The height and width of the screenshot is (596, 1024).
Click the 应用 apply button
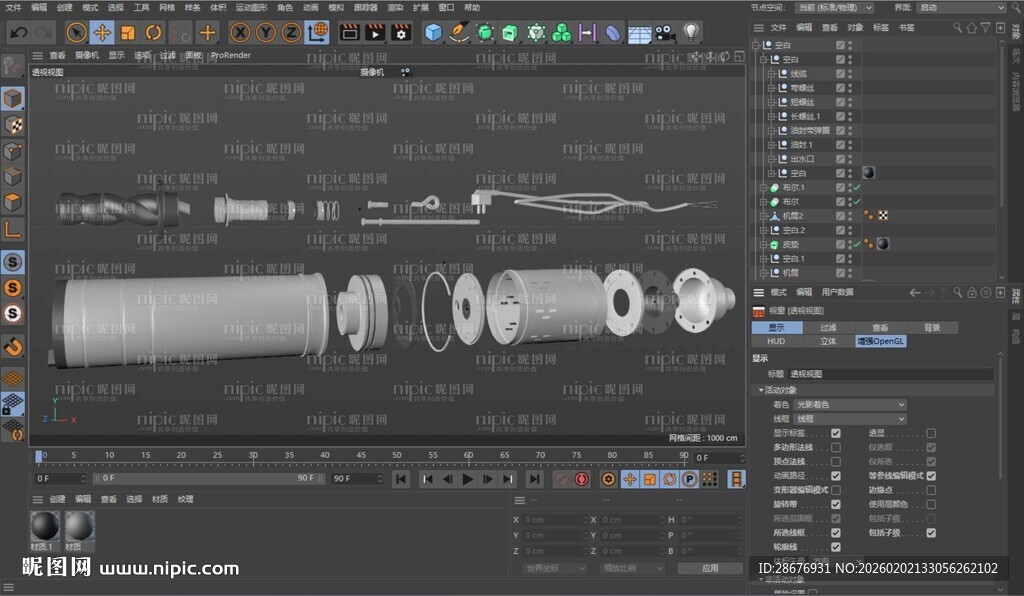tap(711, 567)
